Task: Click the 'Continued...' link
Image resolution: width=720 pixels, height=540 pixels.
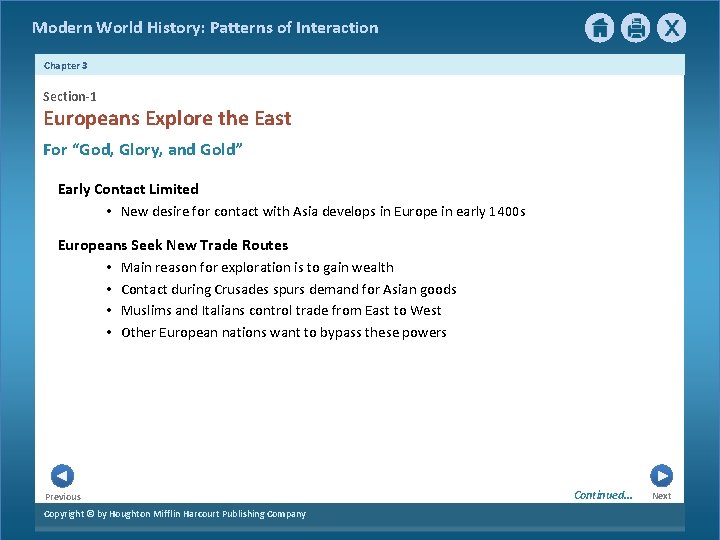Action: tap(603, 495)
